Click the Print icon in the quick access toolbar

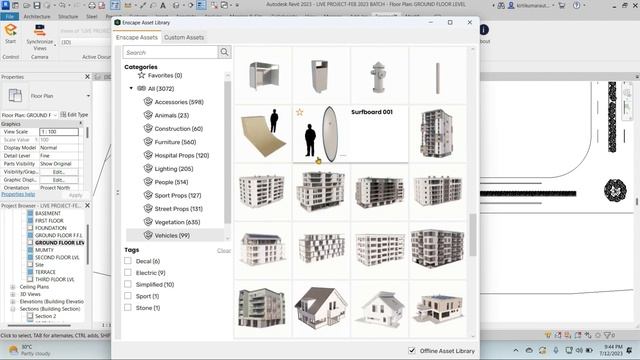tap(92, 5)
